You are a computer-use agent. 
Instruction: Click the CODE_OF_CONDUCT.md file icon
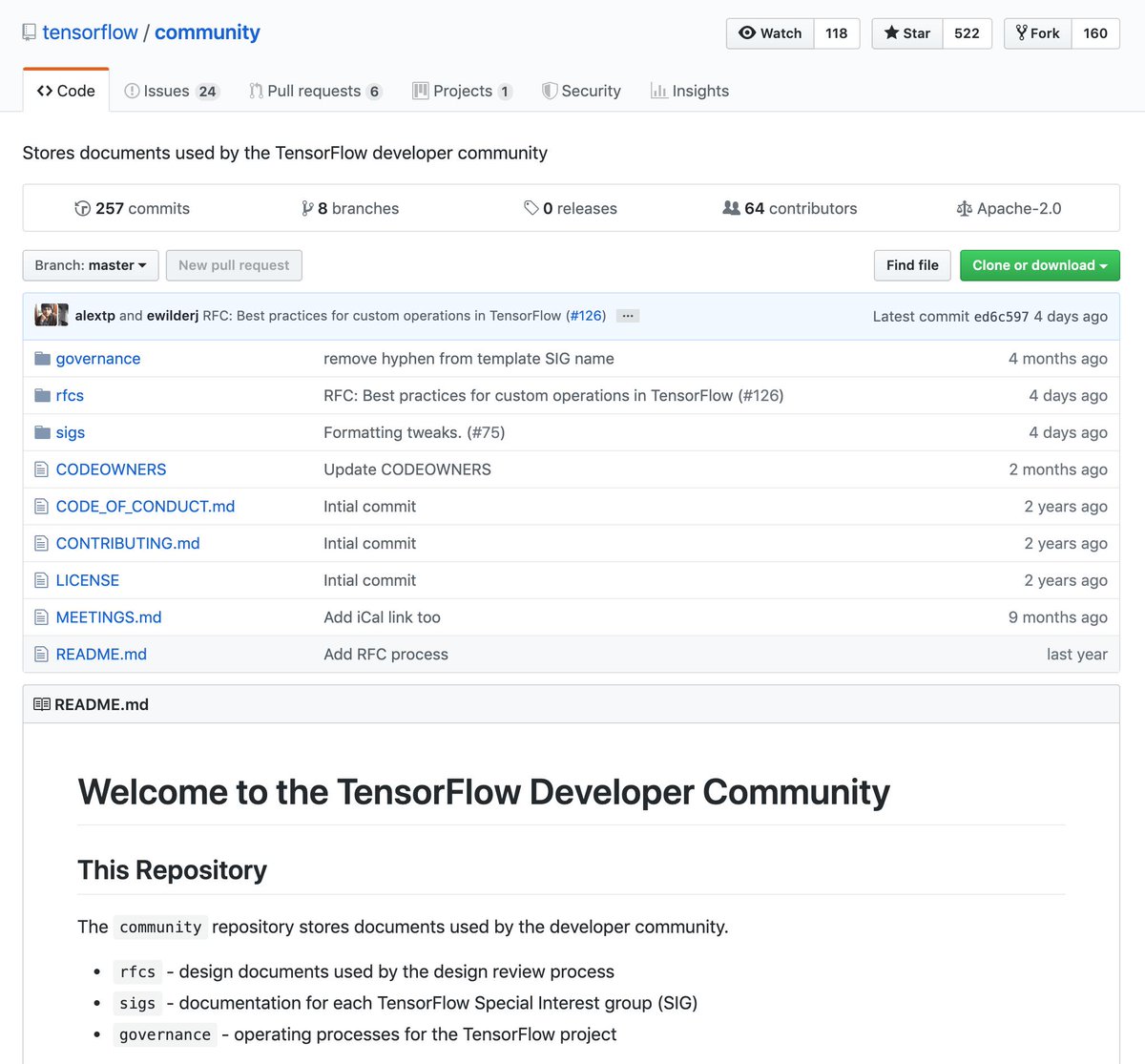[41, 507]
